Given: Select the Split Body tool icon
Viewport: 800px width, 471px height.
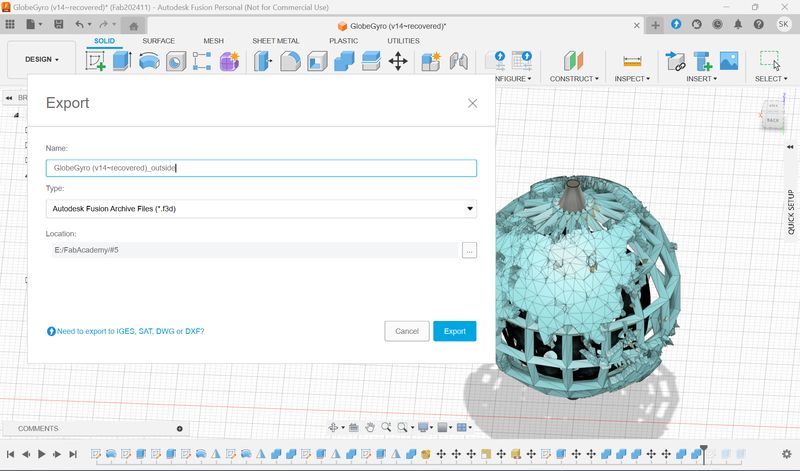Looking at the screenshot, I should (x=371, y=62).
